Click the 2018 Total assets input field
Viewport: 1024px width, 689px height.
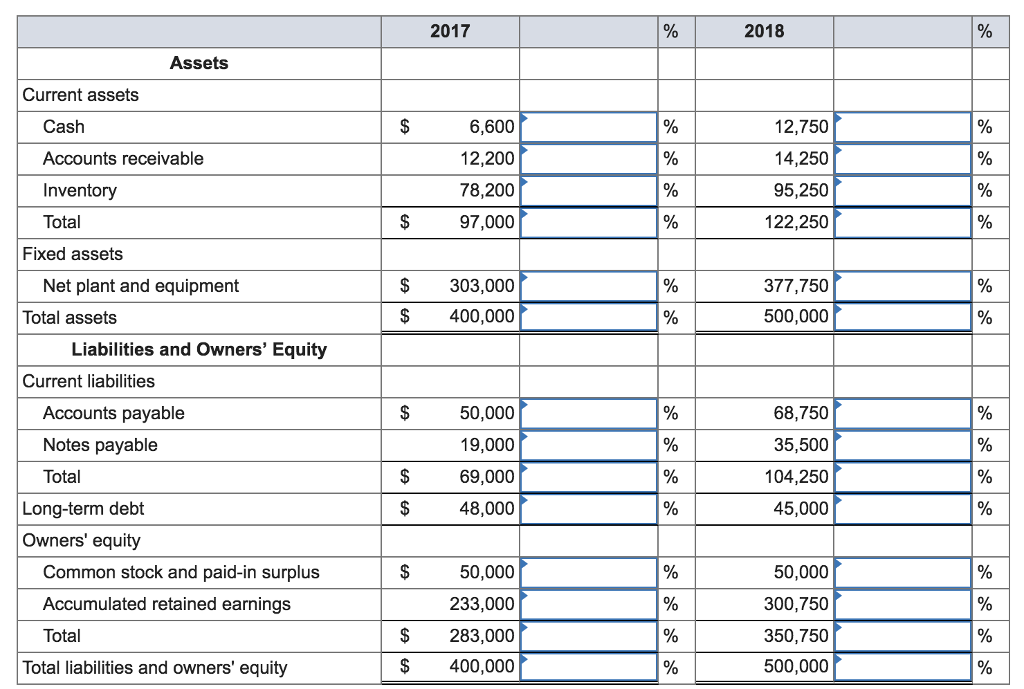click(903, 317)
